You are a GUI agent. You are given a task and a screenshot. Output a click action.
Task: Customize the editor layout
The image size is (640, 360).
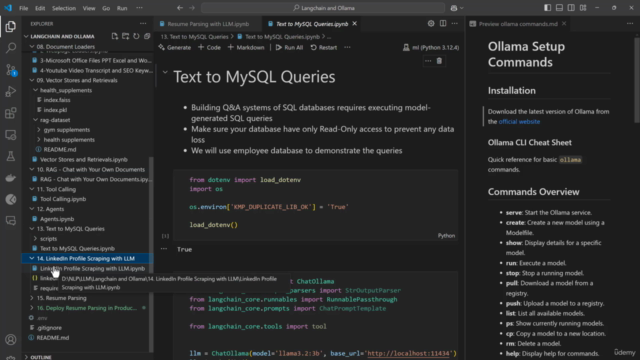[583, 8]
